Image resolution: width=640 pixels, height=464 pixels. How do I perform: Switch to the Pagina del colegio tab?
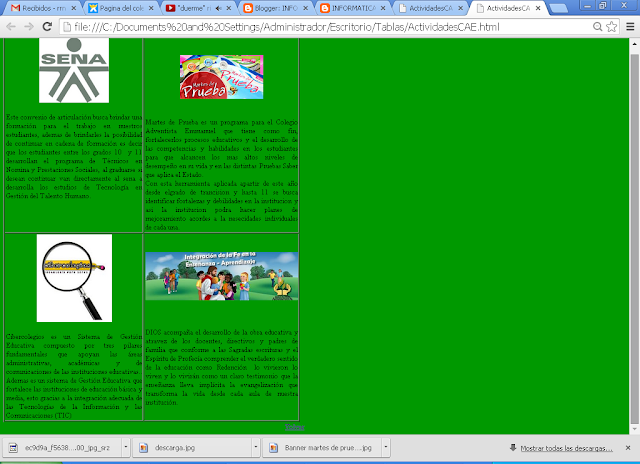pos(121,8)
